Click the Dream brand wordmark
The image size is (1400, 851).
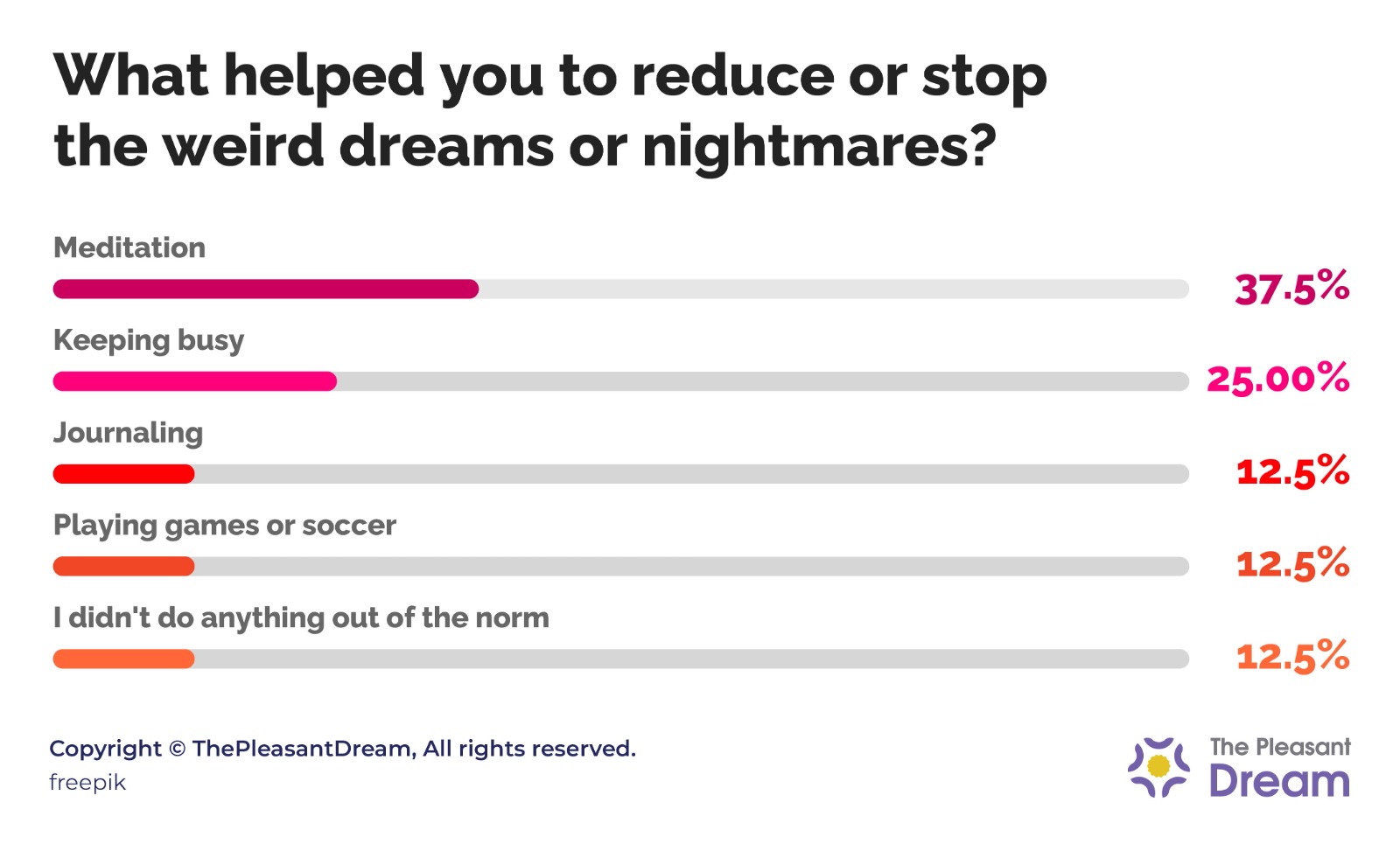point(1279,782)
